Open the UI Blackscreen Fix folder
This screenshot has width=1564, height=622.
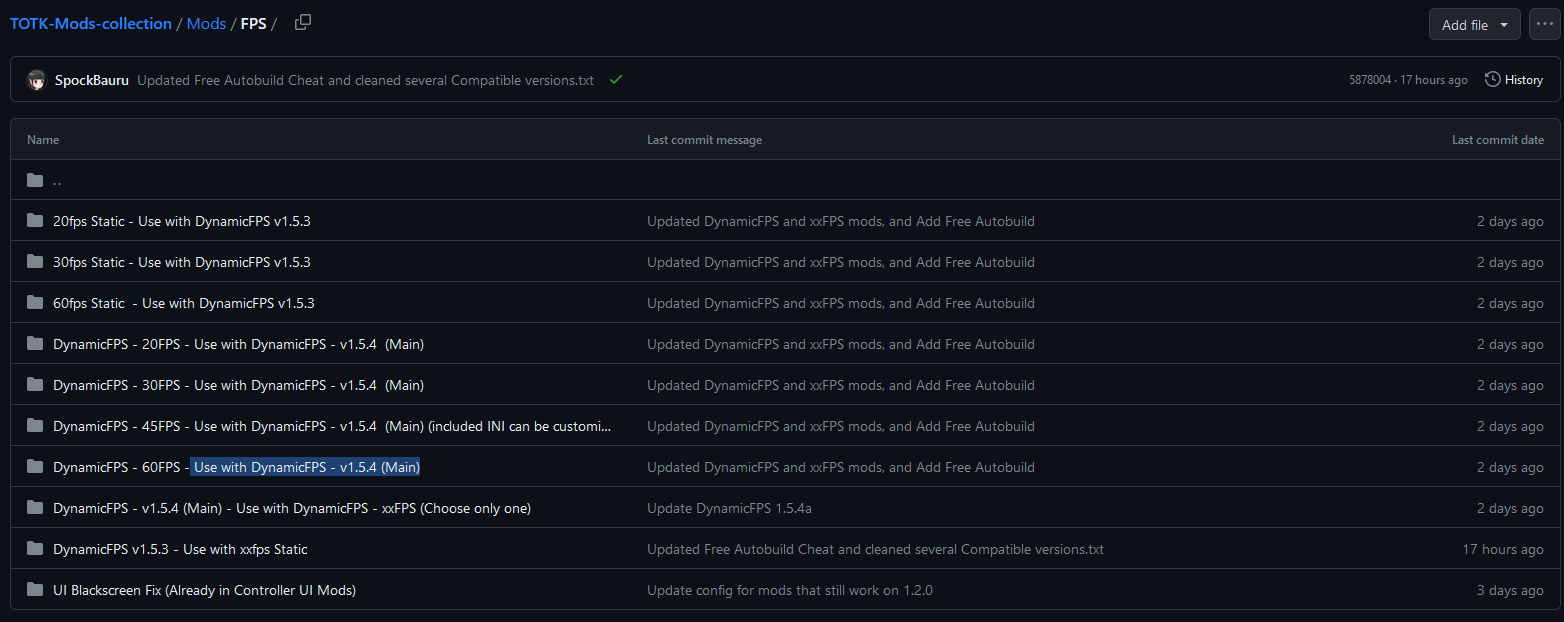coord(204,590)
